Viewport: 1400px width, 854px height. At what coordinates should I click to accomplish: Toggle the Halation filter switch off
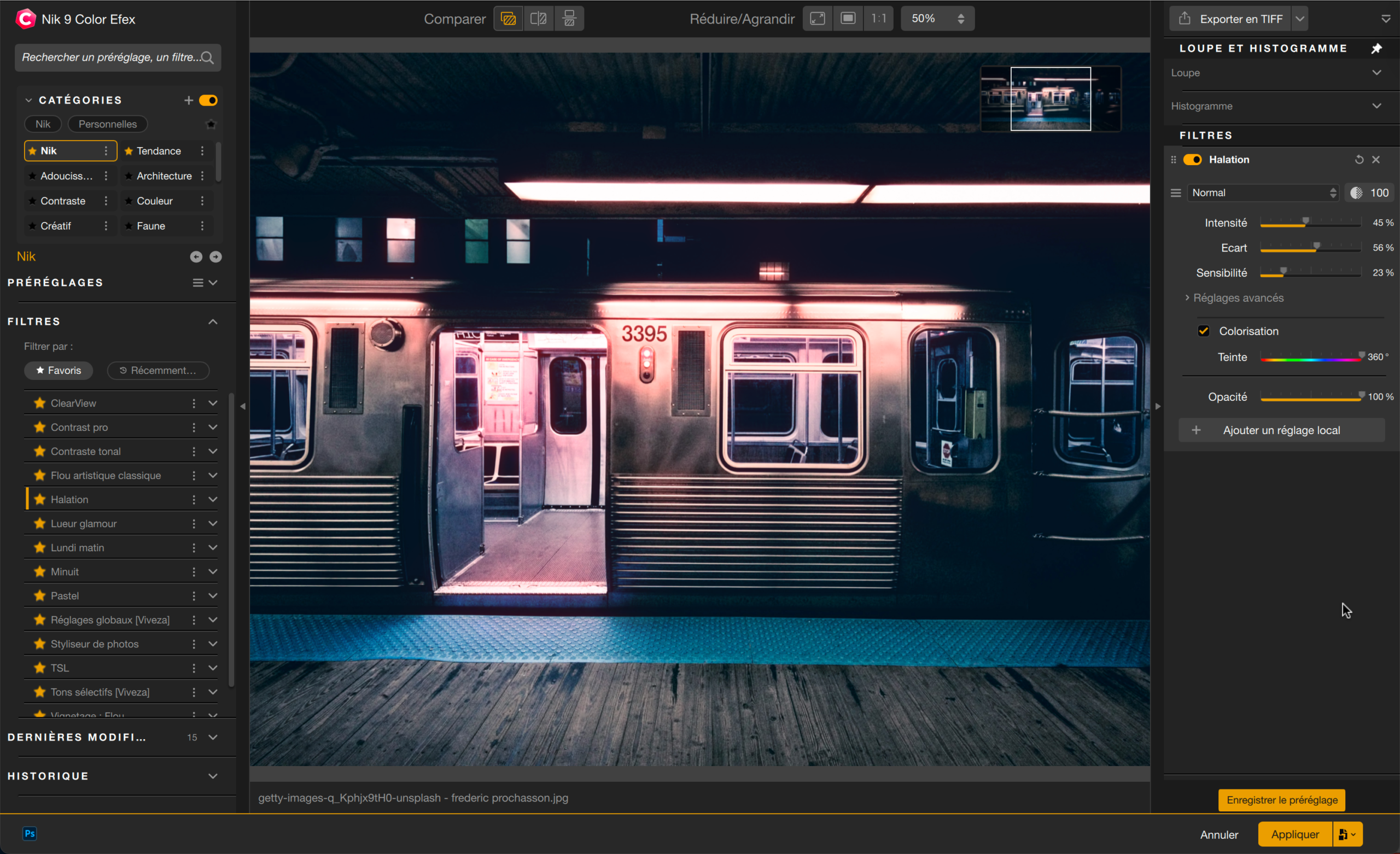[1192, 160]
